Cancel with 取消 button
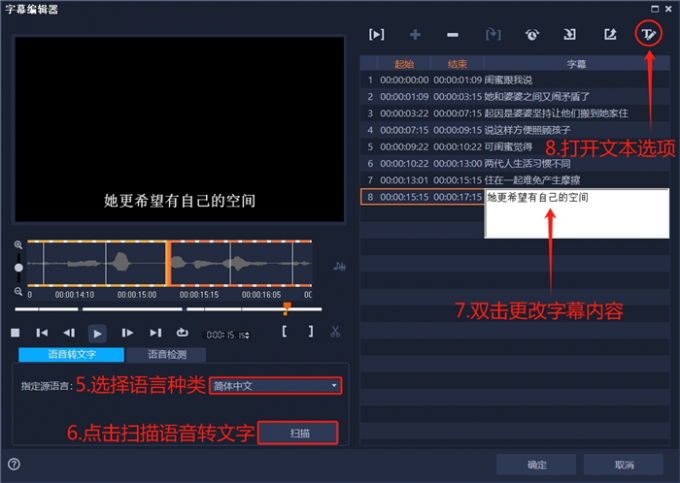 [x=624, y=465]
